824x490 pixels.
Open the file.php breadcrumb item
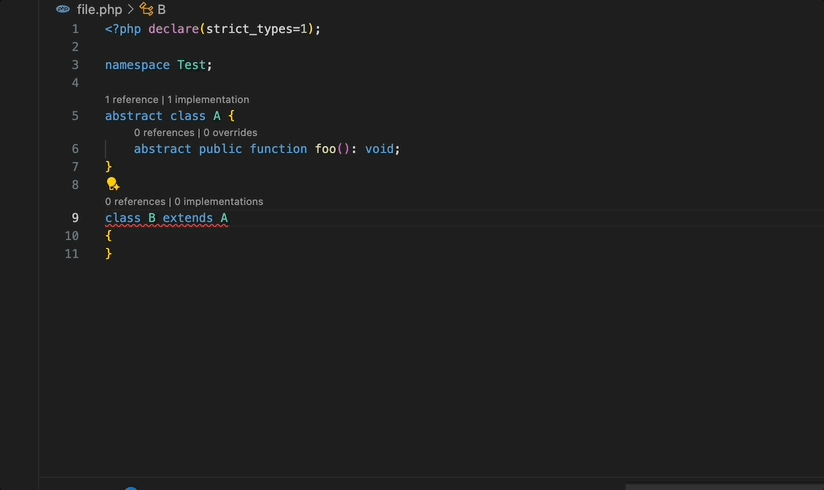99,9
